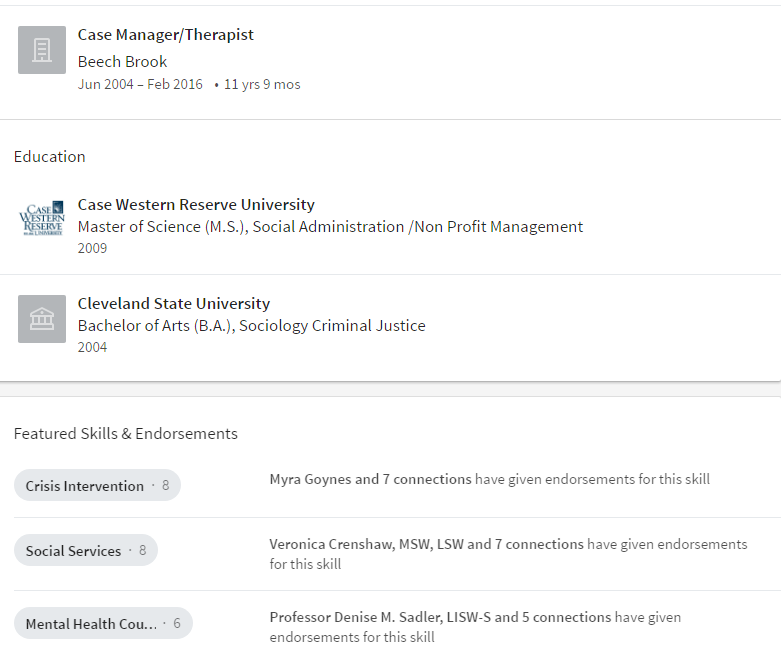
Task: Click the Master of Science degree line
Action: coord(330,227)
